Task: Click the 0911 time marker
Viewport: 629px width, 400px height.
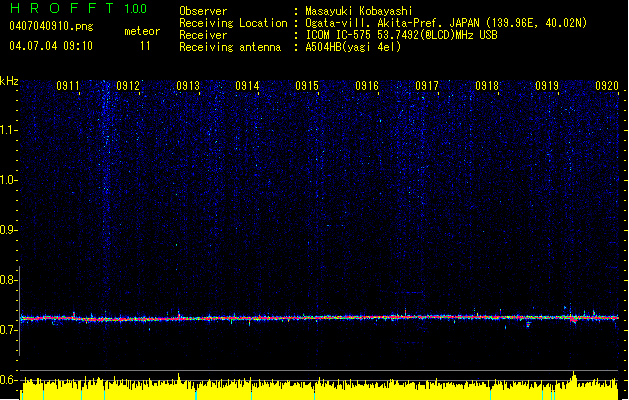Action: (68, 86)
